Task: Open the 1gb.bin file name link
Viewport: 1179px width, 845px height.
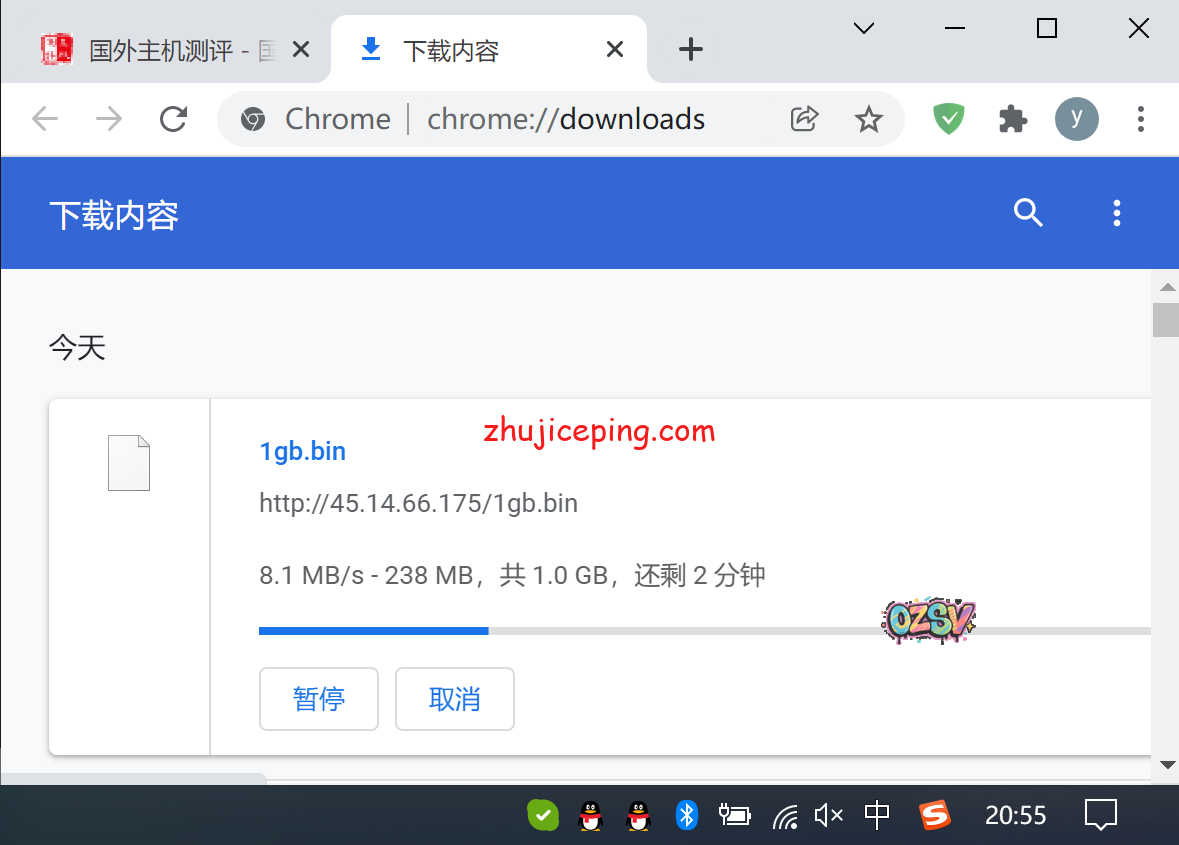Action: 302,451
